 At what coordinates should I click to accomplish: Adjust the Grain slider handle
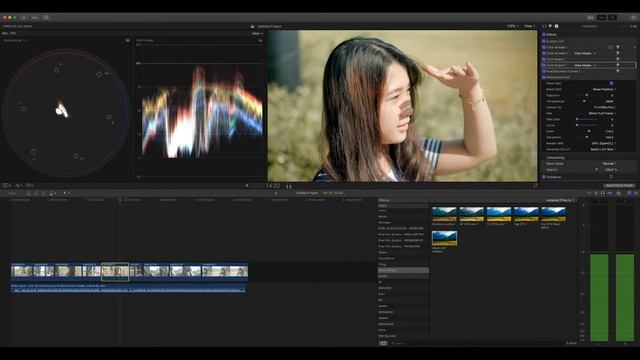pos(589,131)
